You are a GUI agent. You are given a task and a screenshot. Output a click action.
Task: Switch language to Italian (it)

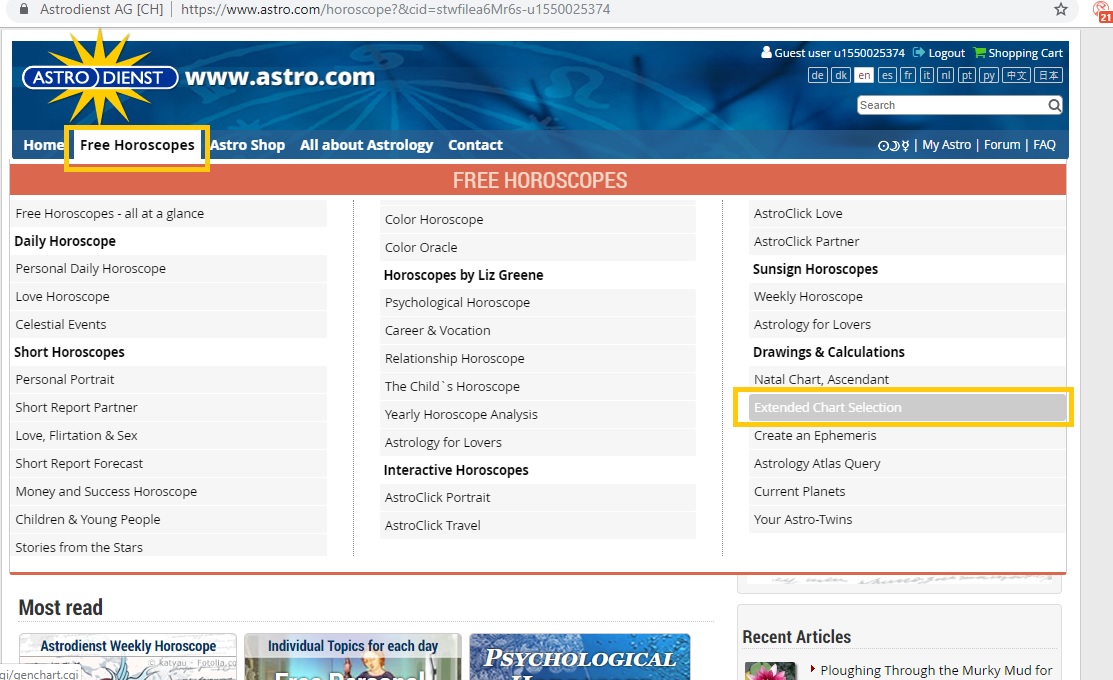coord(926,75)
